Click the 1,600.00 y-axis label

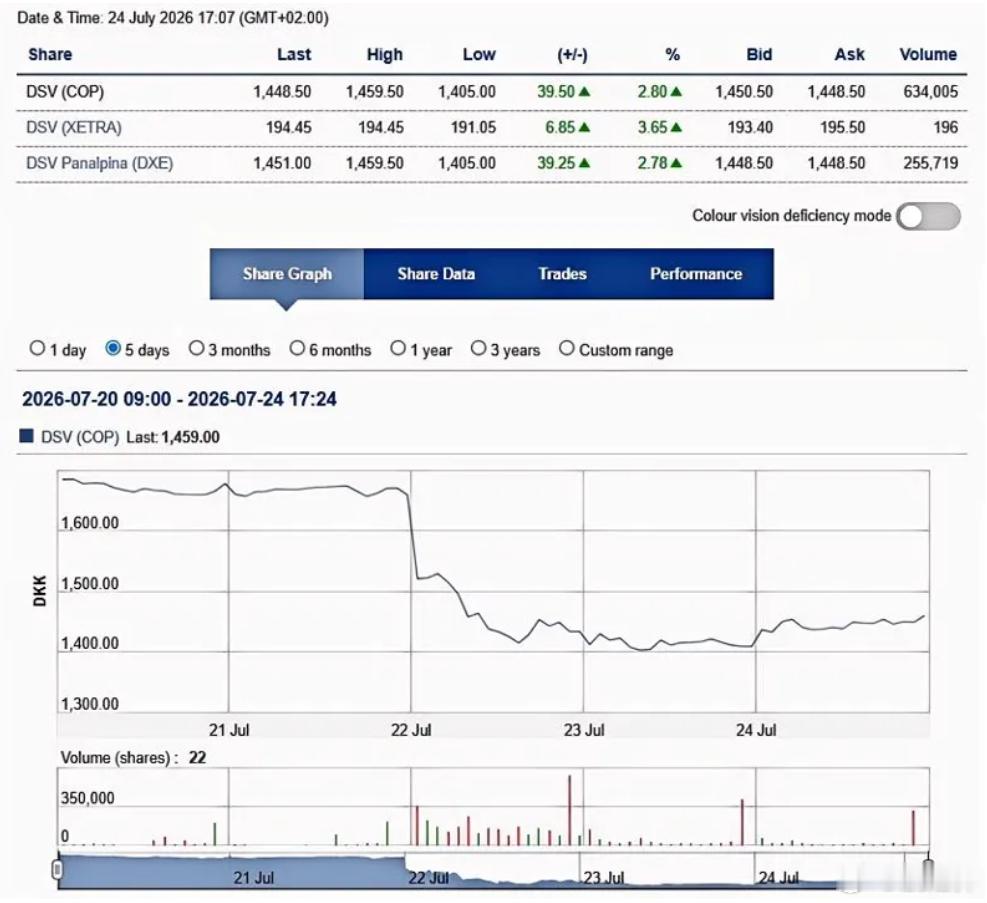point(89,523)
